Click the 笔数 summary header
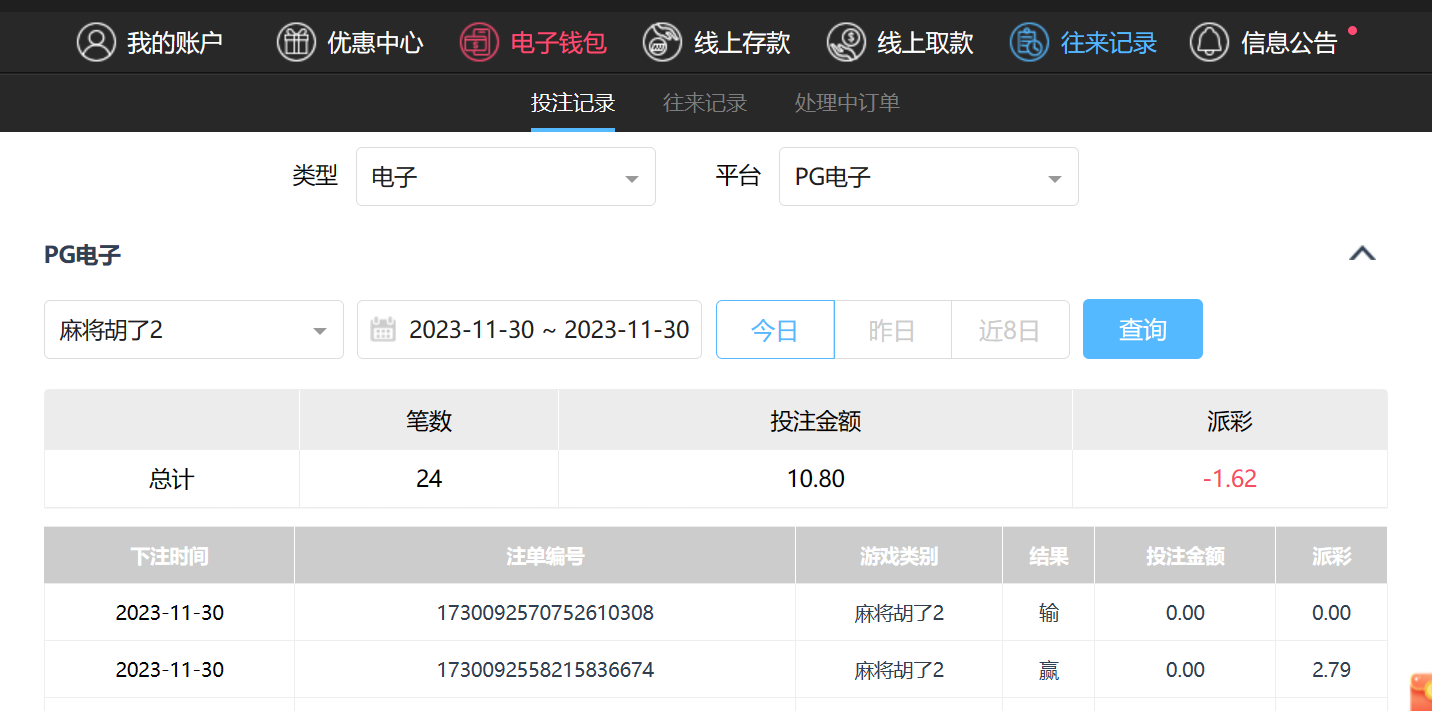Screen dimensions: 1432x711 coord(429,421)
